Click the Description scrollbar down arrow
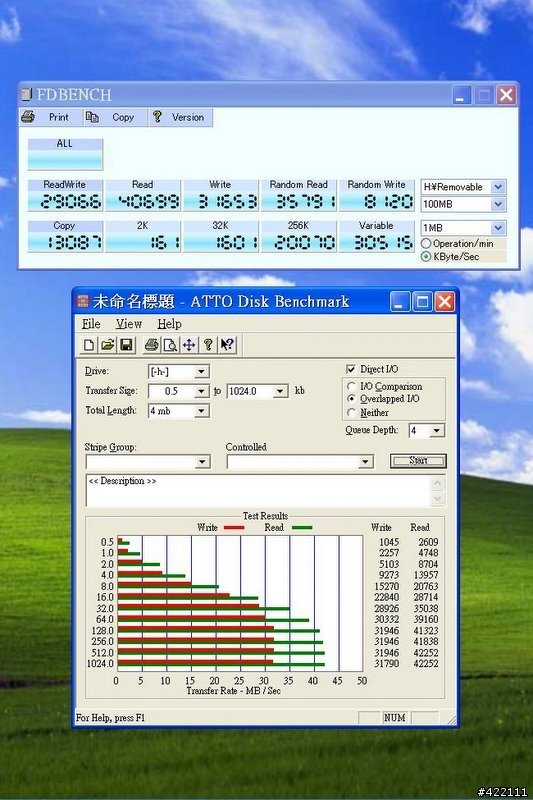 (438, 499)
